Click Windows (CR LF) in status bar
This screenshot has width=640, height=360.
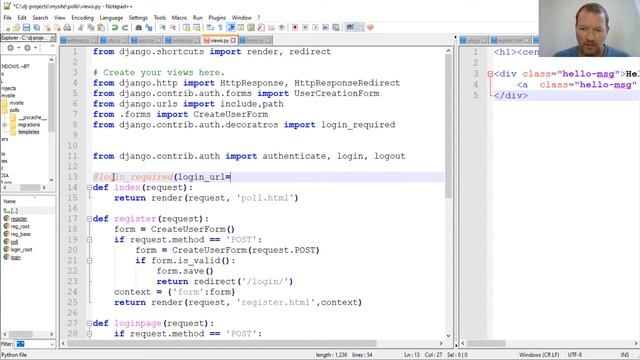[539, 355]
